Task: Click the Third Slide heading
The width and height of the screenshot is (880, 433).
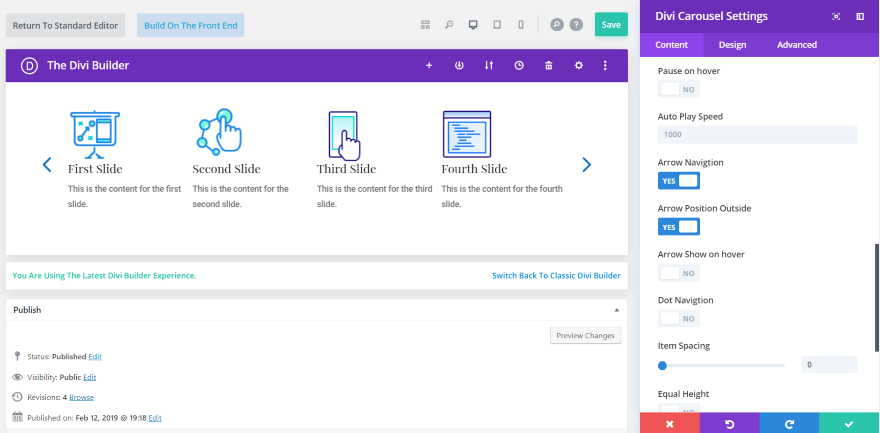Action: [346, 169]
